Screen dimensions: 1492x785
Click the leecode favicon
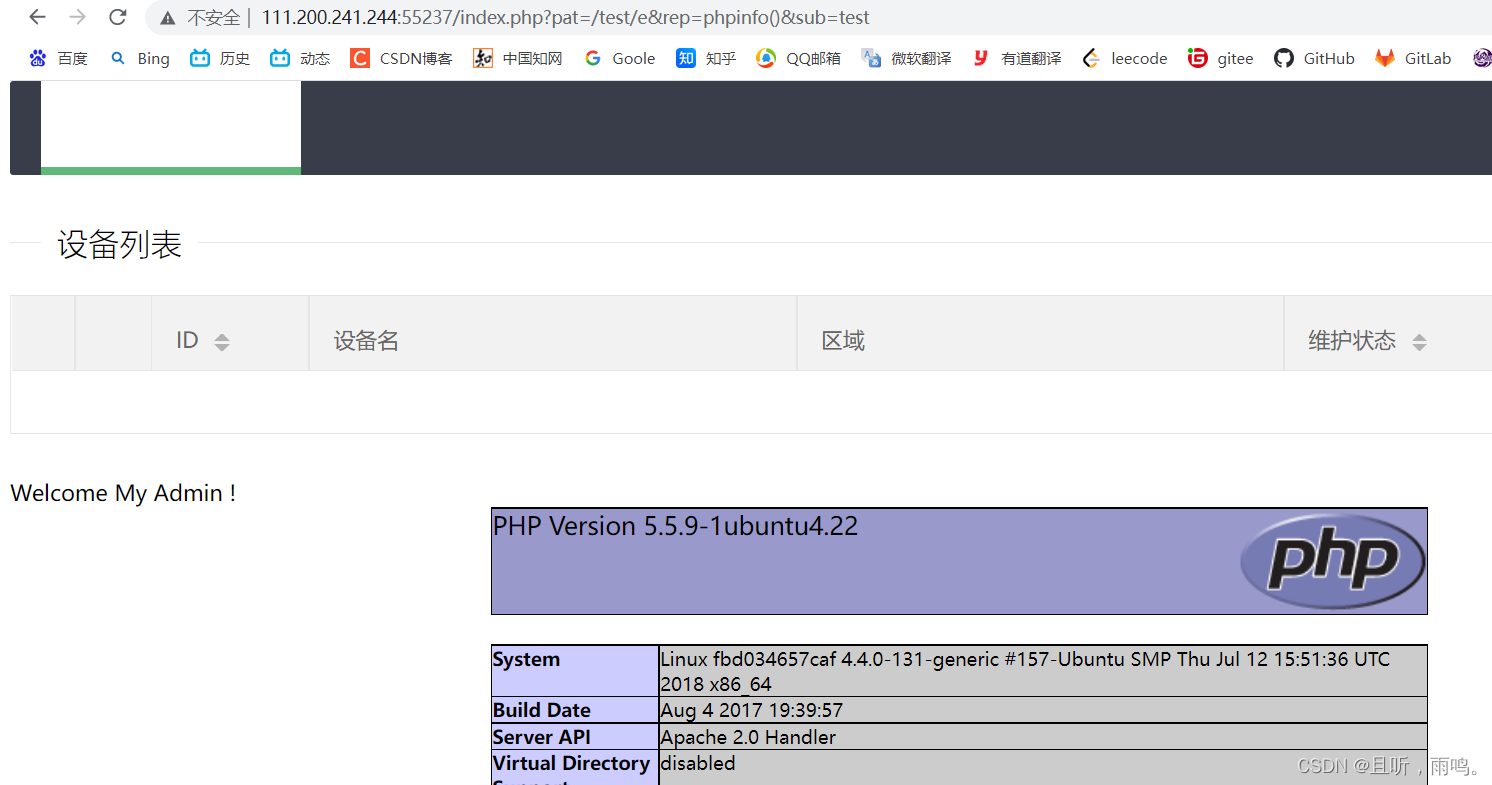pyautogui.click(x=1091, y=58)
